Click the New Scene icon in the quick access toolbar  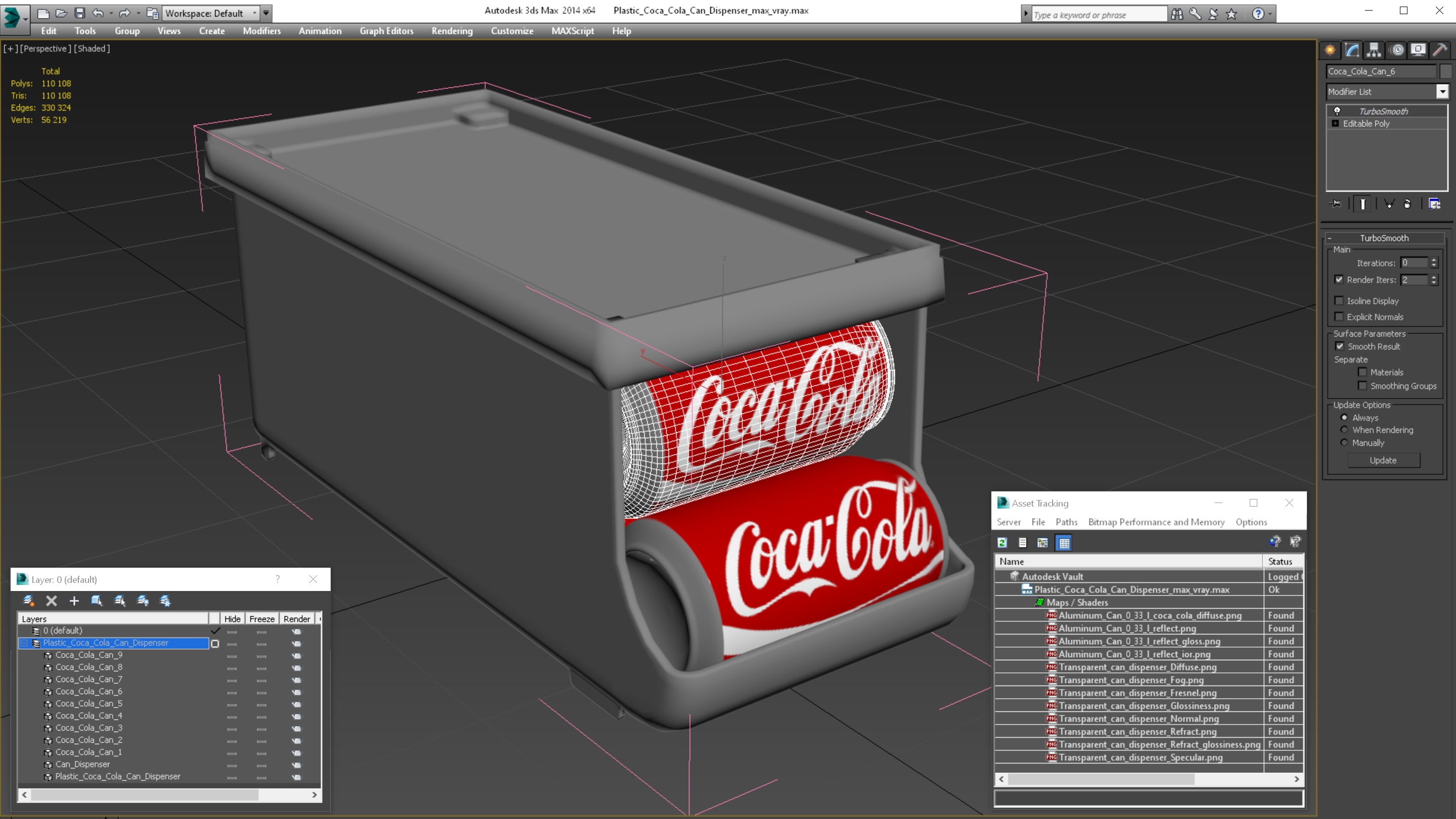(x=43, y=13)
